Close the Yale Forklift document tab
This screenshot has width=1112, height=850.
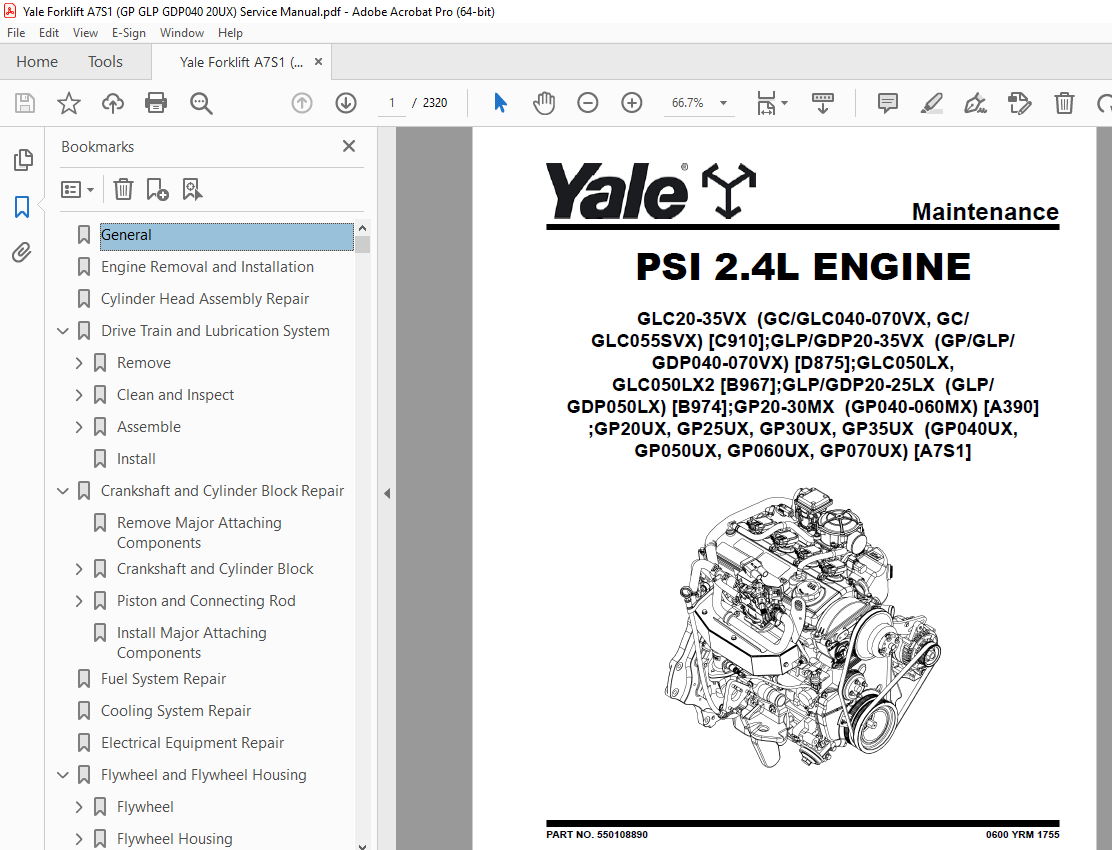[x=318, y=62]
